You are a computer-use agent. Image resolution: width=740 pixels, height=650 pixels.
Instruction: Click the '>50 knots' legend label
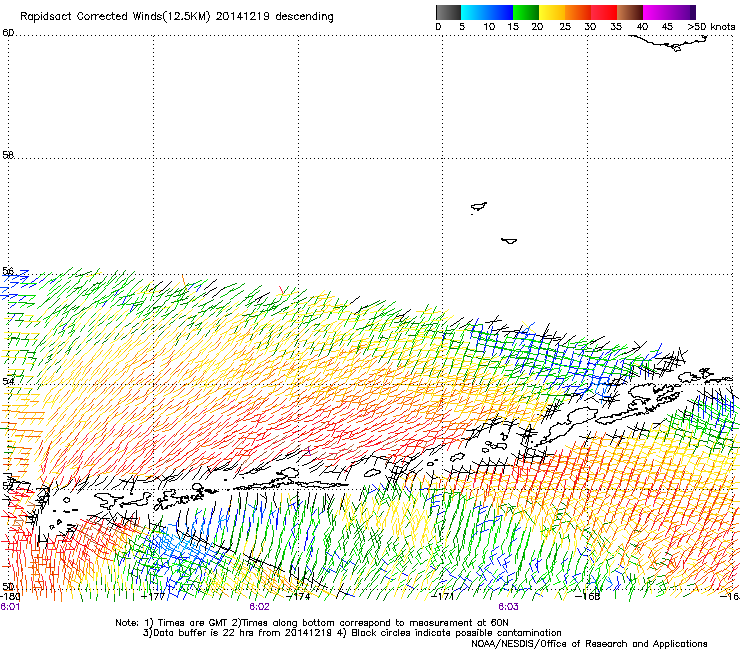[x=712, y=27]
